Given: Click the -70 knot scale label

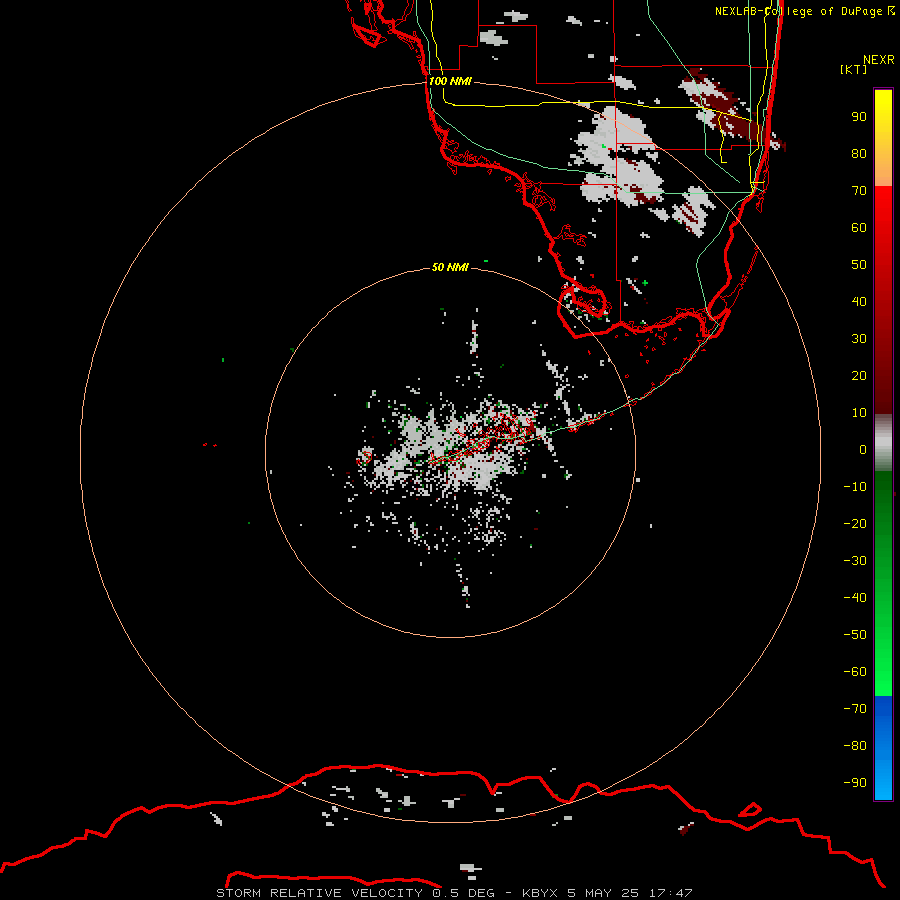Looking at the screenshot, I should 855,708.
